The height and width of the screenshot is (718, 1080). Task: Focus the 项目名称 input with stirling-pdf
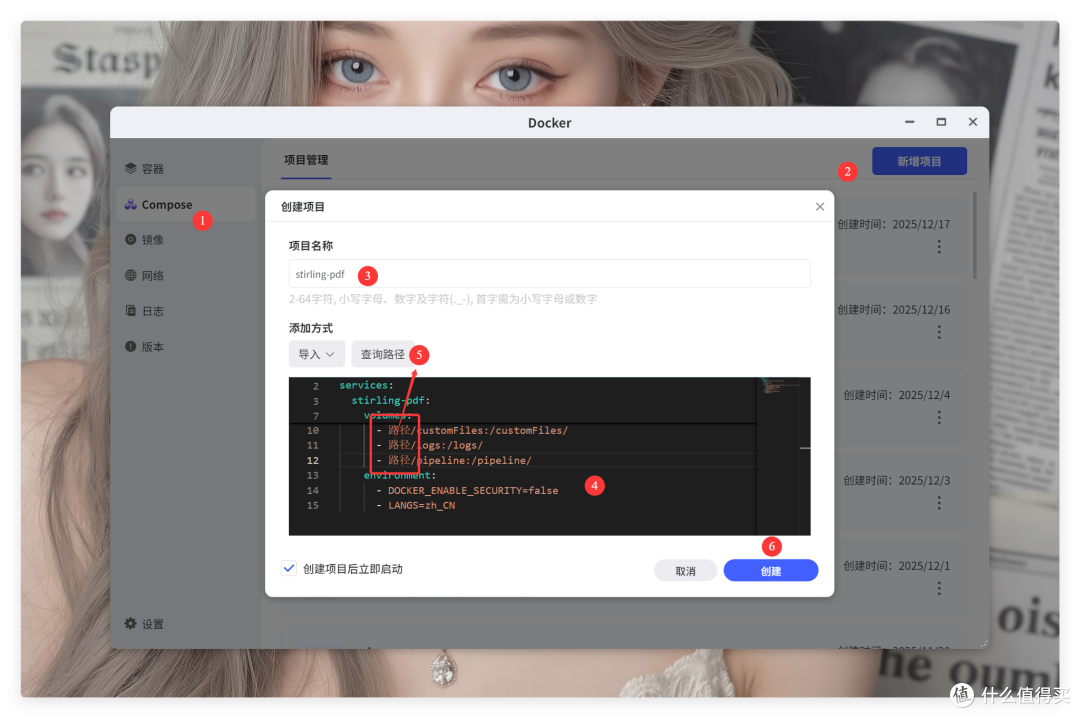pos(550,274)
